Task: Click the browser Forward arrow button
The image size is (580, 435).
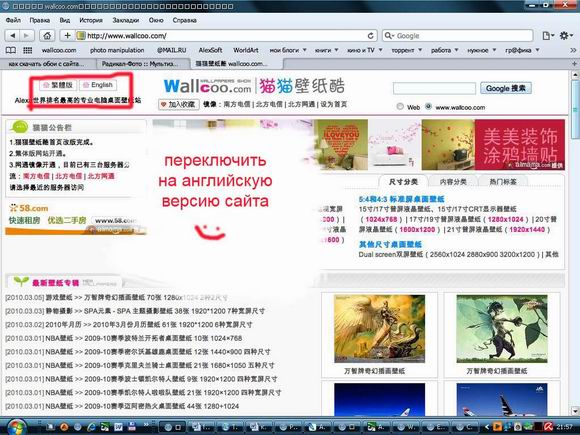Action: [x=27, y=36]
